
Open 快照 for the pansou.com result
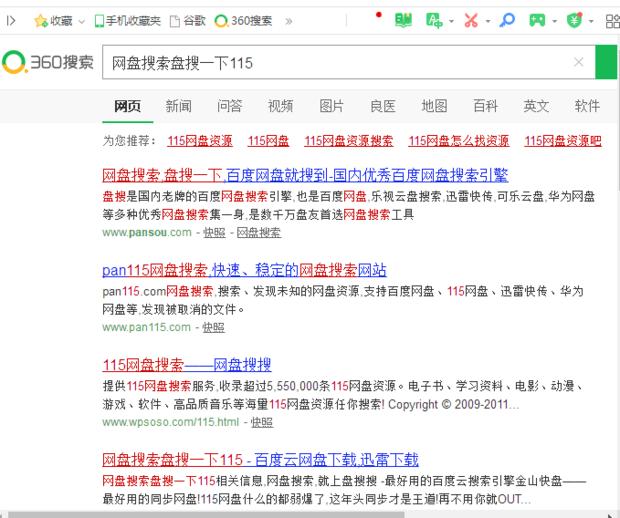click(x=214, y=233)
